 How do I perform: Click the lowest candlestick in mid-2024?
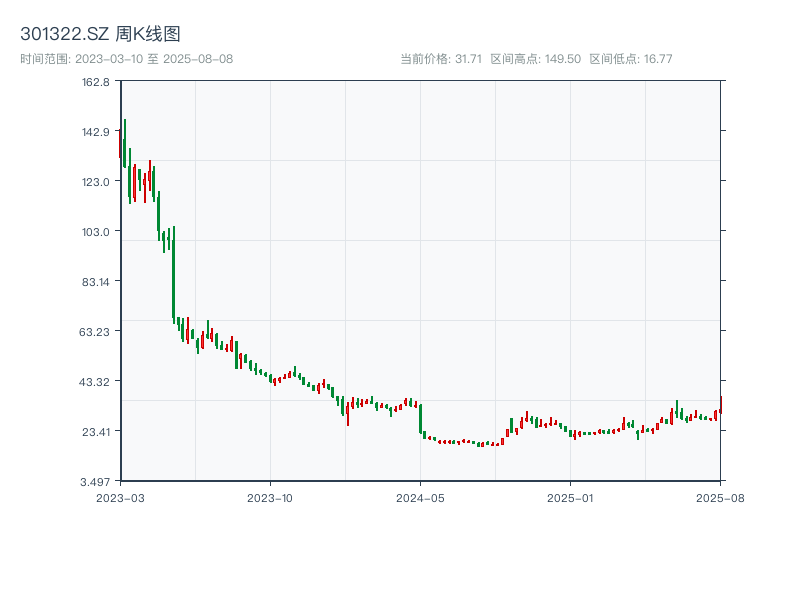pyautogui.click(x=480, y=443)
